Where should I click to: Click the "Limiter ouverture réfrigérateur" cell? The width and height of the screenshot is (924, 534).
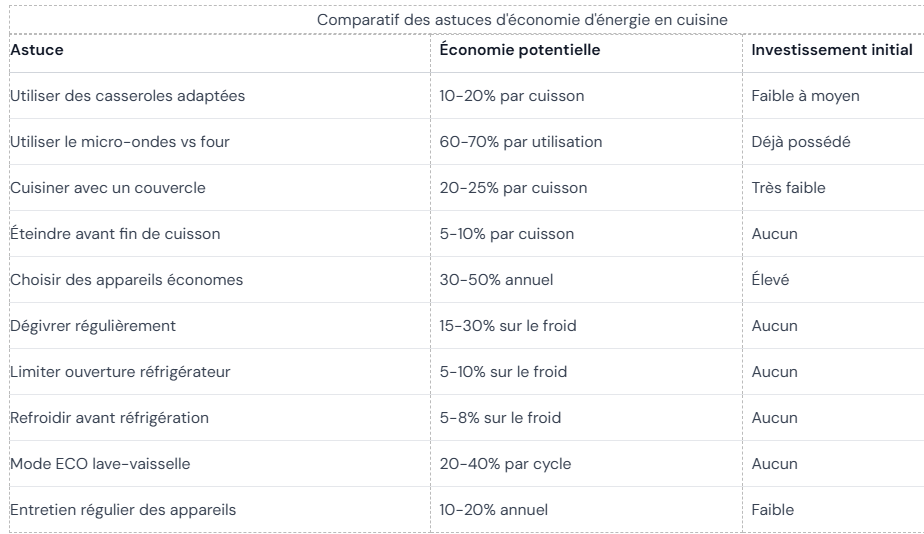point(120,372)
